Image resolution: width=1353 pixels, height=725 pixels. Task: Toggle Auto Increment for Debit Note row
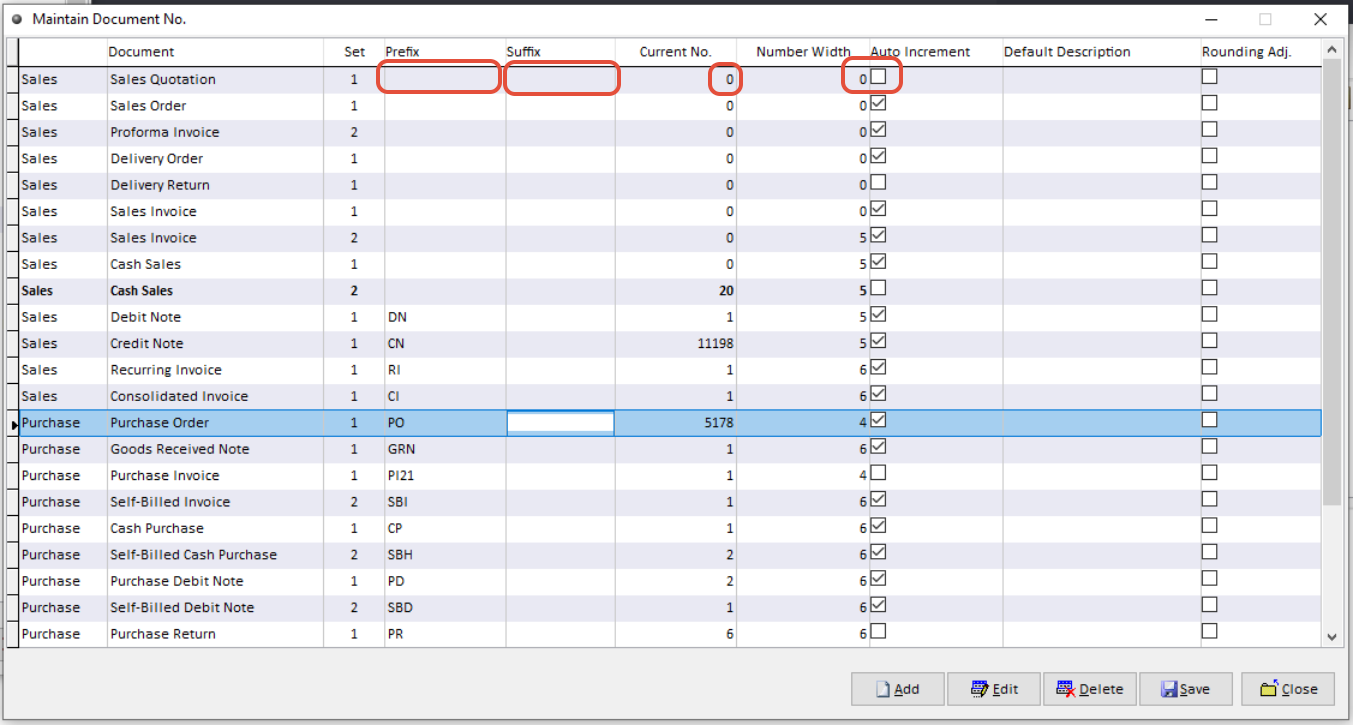(878, 314)
